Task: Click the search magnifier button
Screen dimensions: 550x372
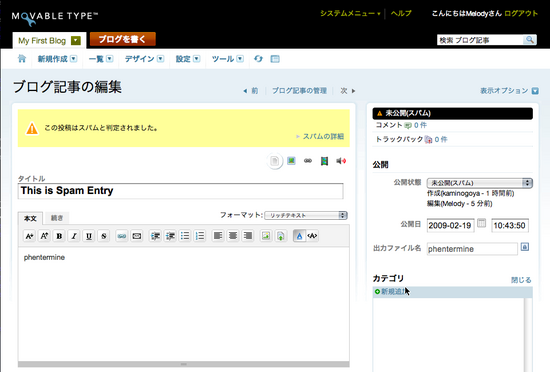Action: [x=530, y=40]
